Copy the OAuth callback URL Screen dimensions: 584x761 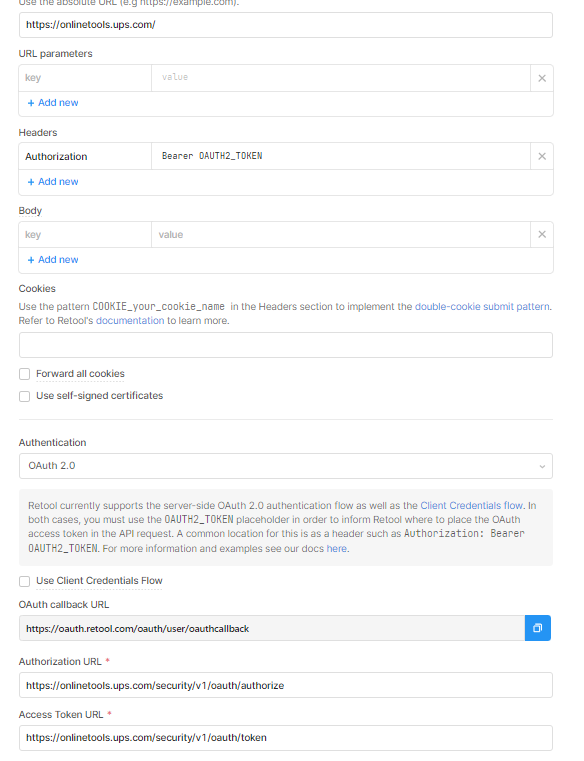[x=537, y=628]
